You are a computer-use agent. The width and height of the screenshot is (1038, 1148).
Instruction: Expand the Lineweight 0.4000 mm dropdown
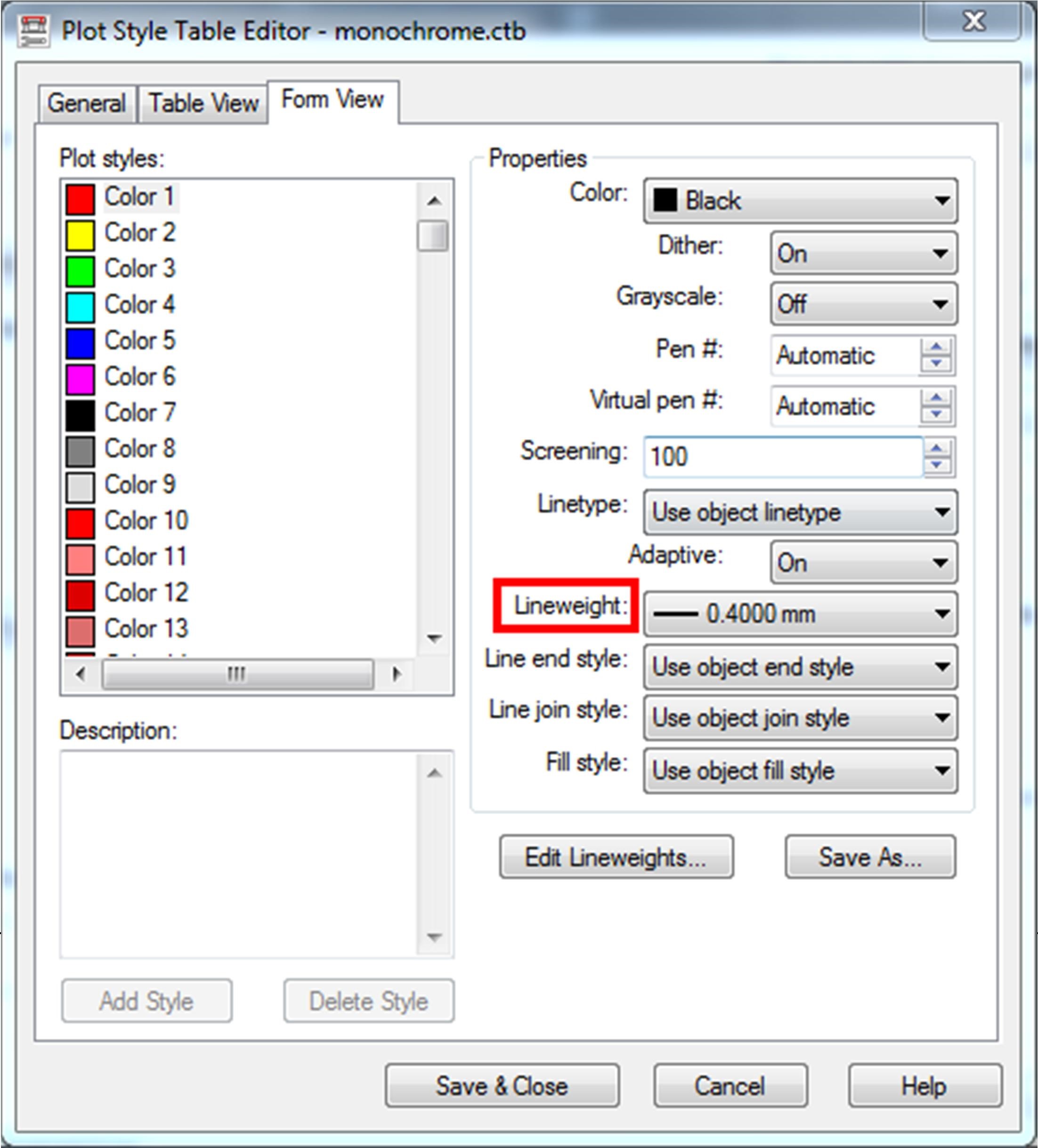pos(800,614)
